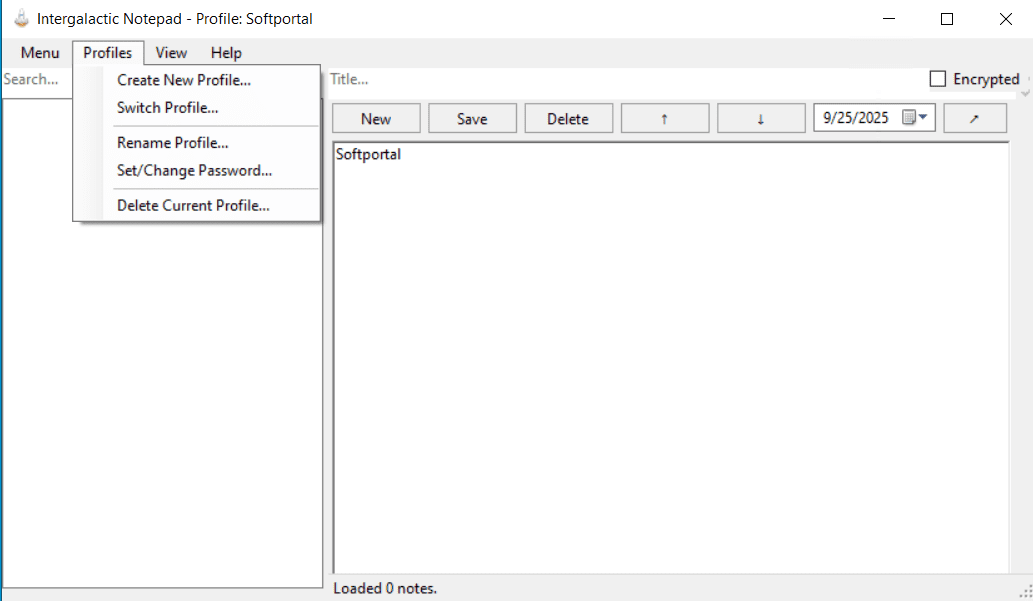Minimize the Intergalactic Notepad window
This screenshot has height=601, width=1033.
889,18
